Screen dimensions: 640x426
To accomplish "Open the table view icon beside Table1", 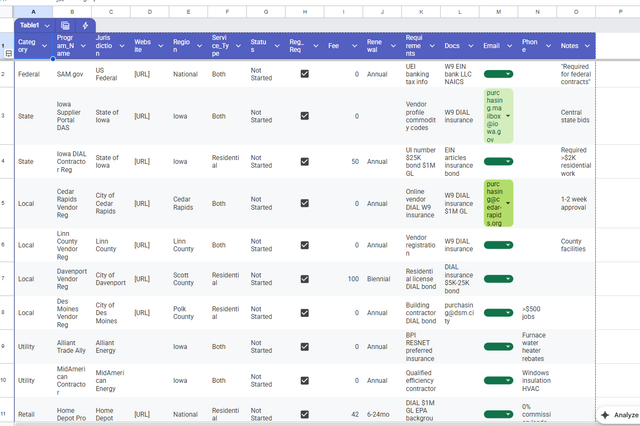I will point(65,26).
